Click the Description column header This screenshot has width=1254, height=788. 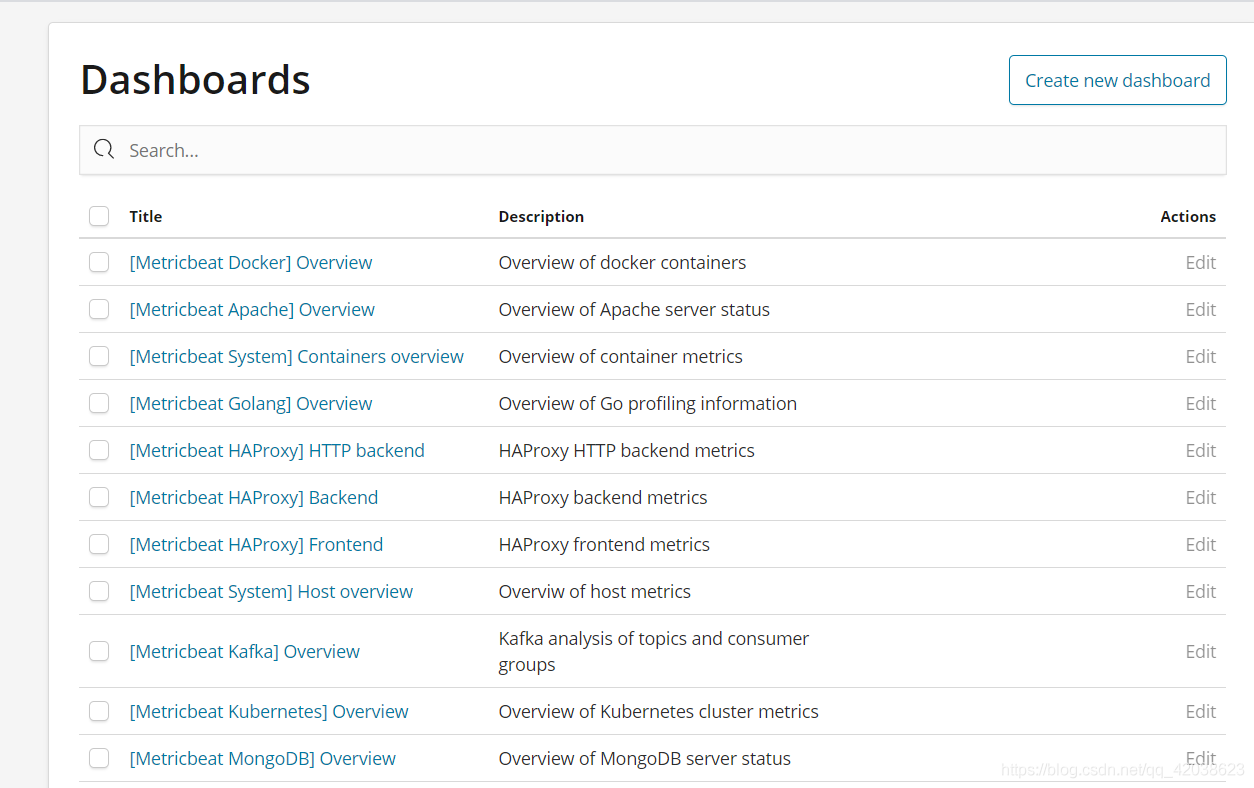(541, 216)
